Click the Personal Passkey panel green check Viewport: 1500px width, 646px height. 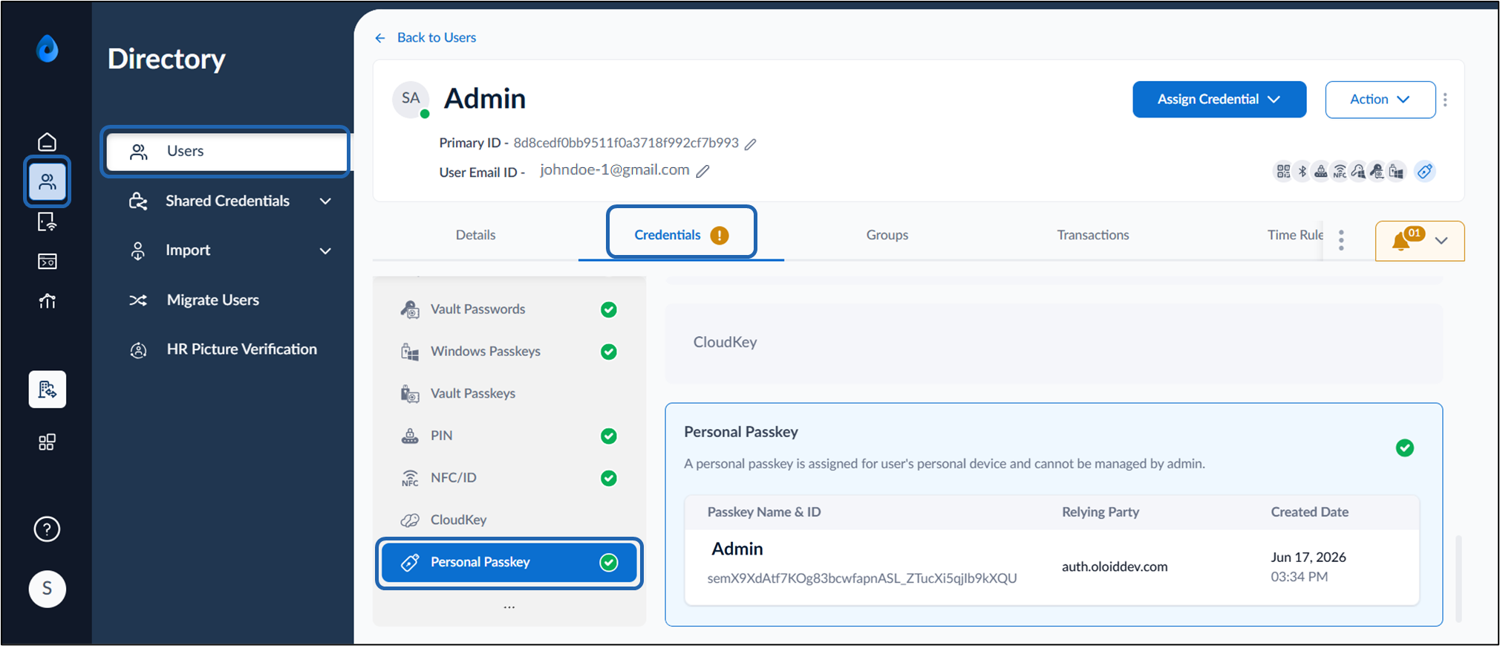[1405, 448]
